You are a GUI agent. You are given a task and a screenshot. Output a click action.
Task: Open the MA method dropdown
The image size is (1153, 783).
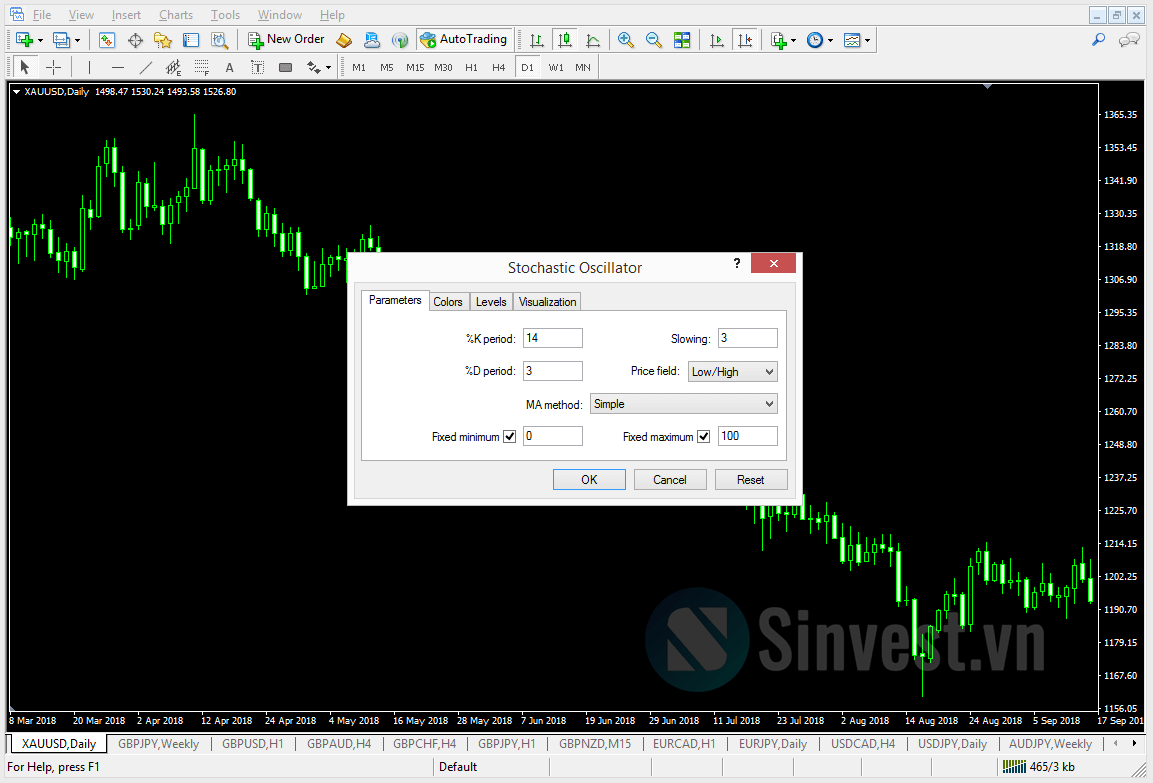683,404
